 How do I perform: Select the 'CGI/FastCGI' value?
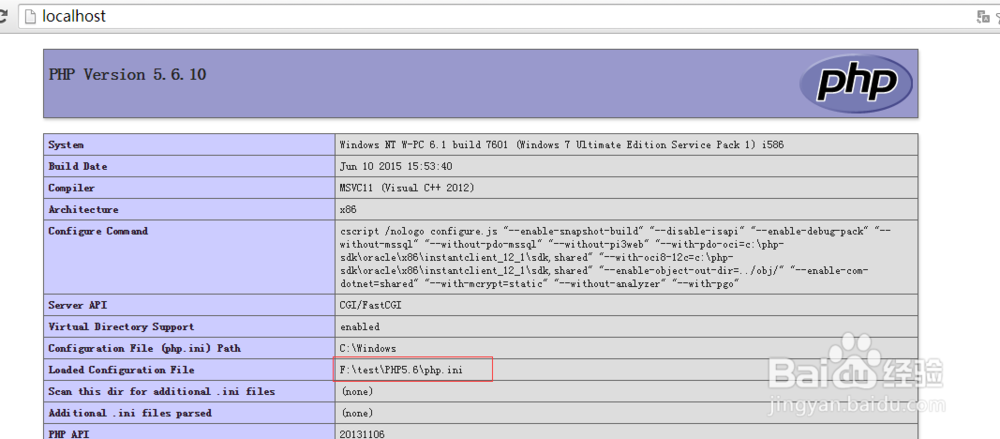point(371,306)
